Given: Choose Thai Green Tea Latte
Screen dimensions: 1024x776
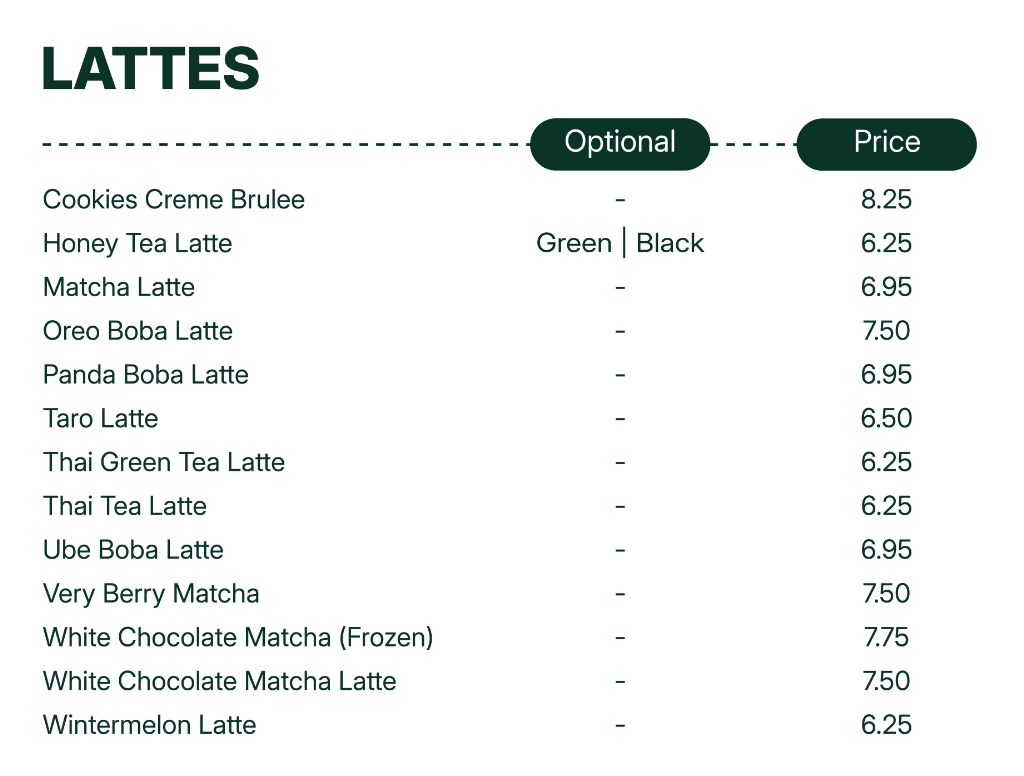Looking at the screenshot, I should click(164, 462).
